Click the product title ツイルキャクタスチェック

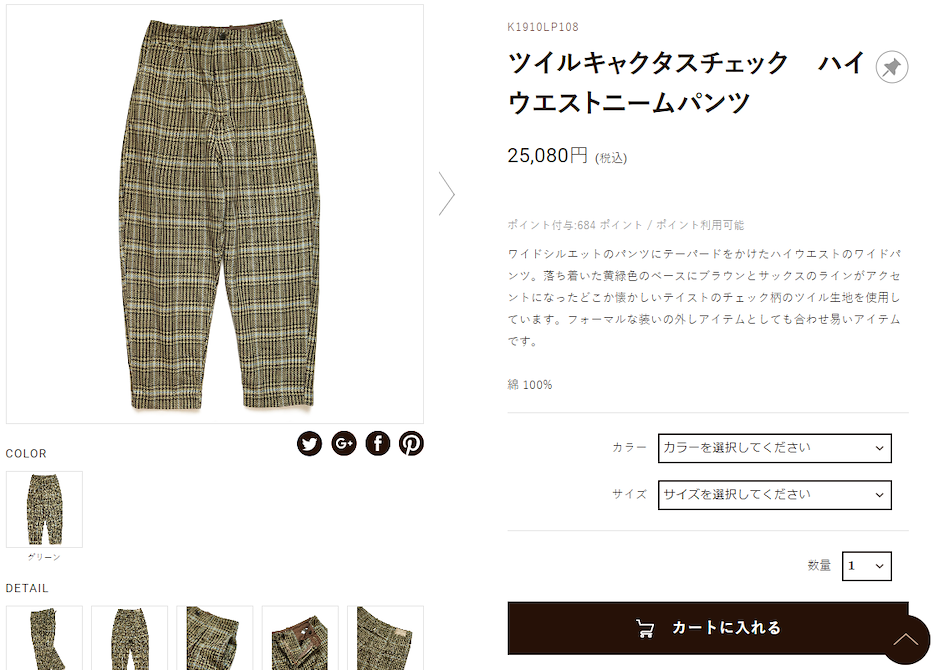pyautogui.click(x=648, y=63)
